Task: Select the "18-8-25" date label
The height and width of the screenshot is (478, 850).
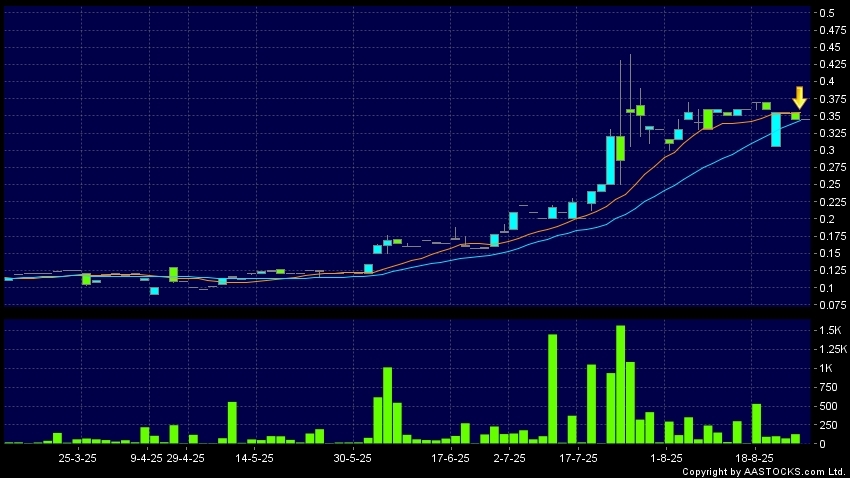Action: pyautogui.click(x=755, y=458)
